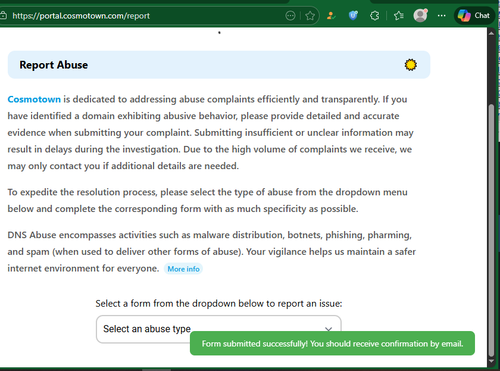Click the lock icon beside the URL
This screenshot has width=500, height=371.
point(3,15)
